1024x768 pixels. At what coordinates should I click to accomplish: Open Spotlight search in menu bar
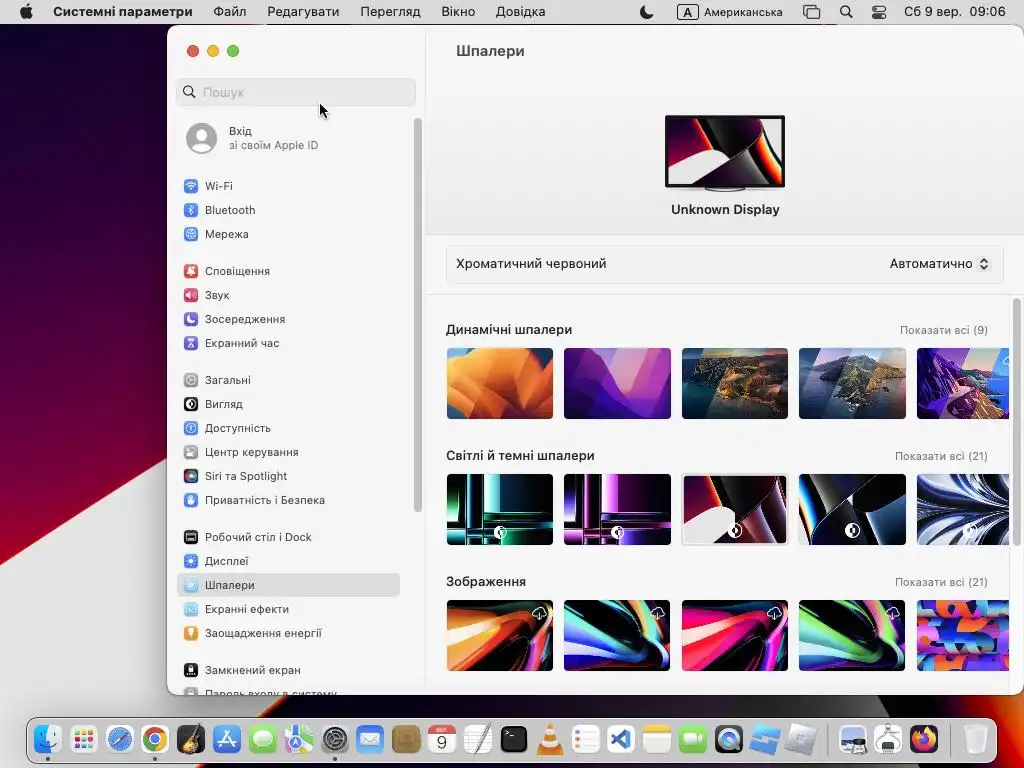(846, 12)
